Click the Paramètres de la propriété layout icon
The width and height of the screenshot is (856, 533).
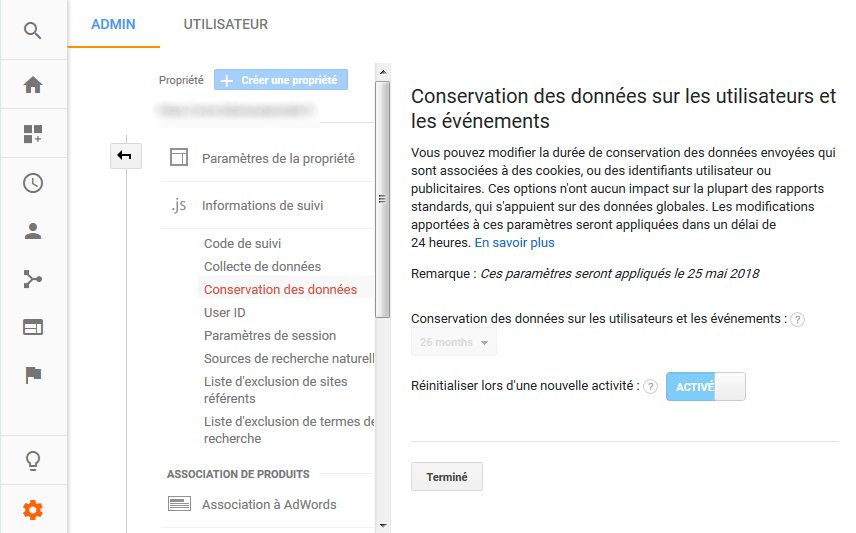[x=179, y=157]
